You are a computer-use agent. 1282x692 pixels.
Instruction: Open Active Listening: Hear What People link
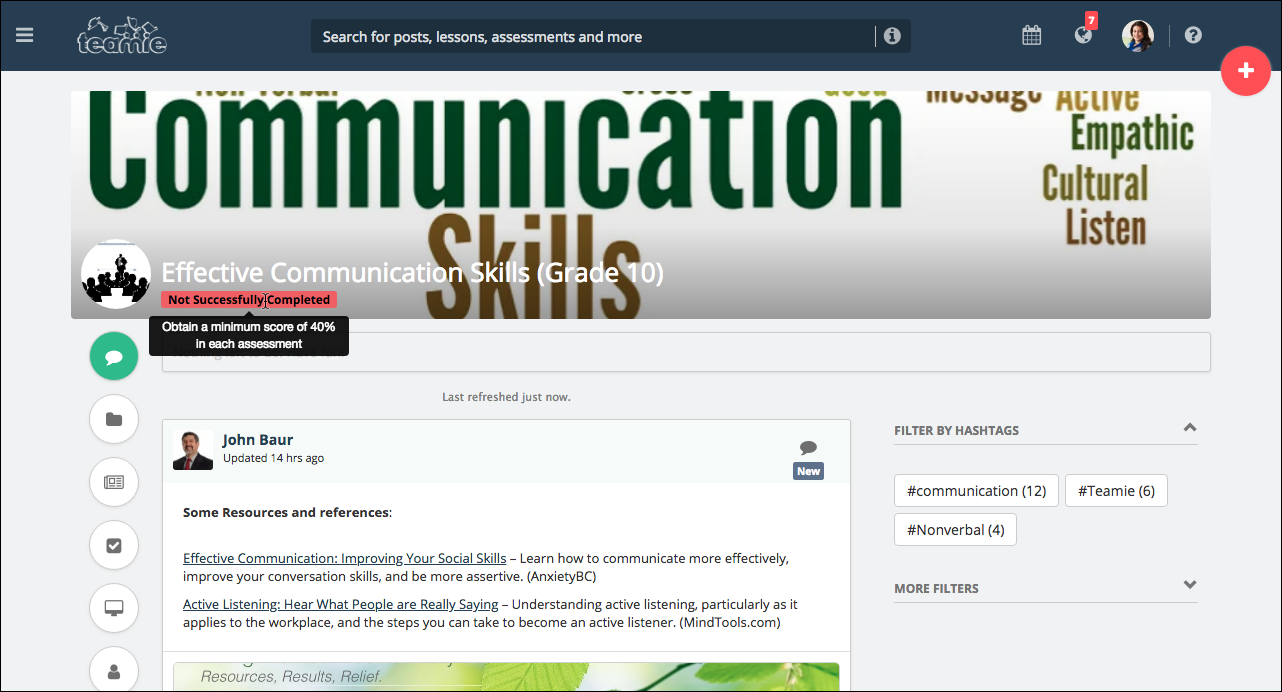340,604
